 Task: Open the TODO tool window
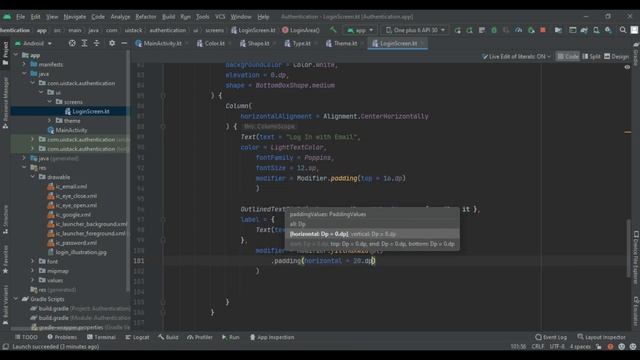[27, 337]
